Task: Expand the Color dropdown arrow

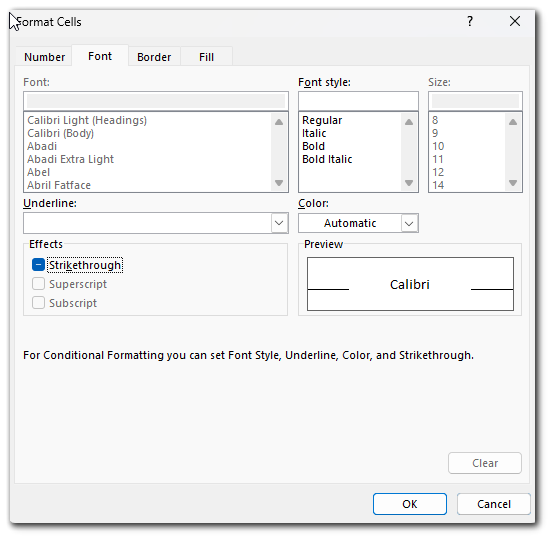Action: click(409, 223)
